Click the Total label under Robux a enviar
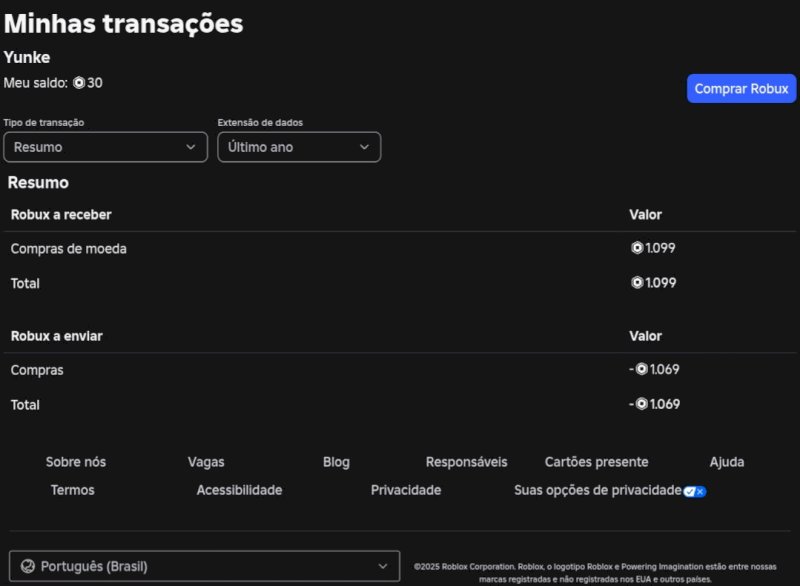The height and width of the screenshot is (586, 800). pyautogui.click(x=25, y=405)
